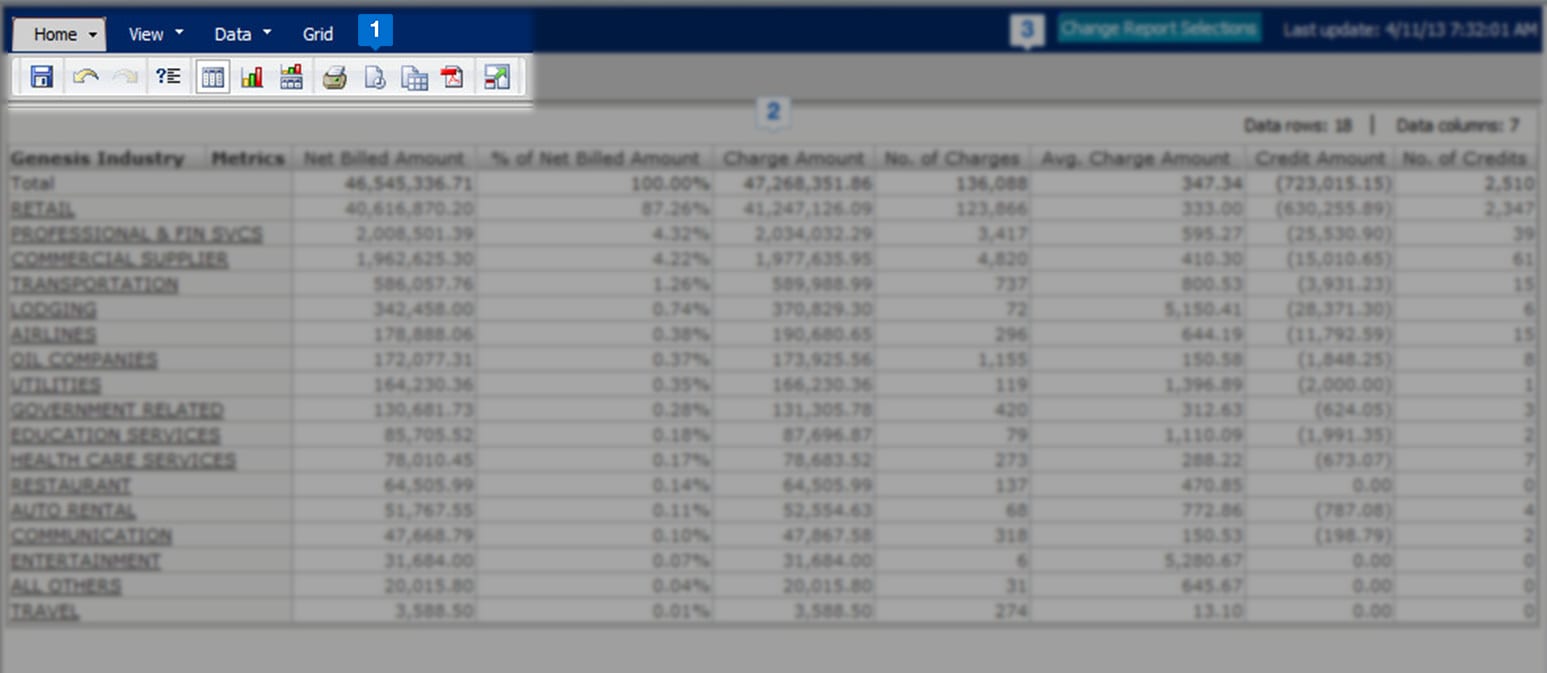Viewport: 1547px width, 673px height.
Task: Open the Data dropdown menu
Action: [243, 34]
